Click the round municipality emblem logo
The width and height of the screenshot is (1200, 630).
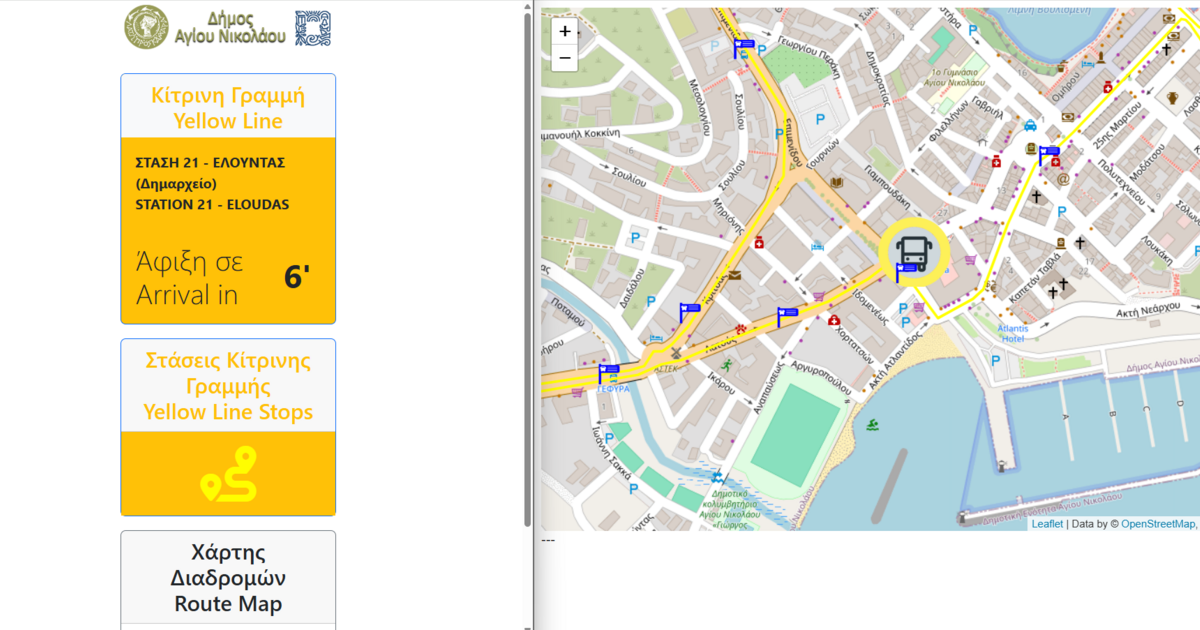[x=146, y=27]
